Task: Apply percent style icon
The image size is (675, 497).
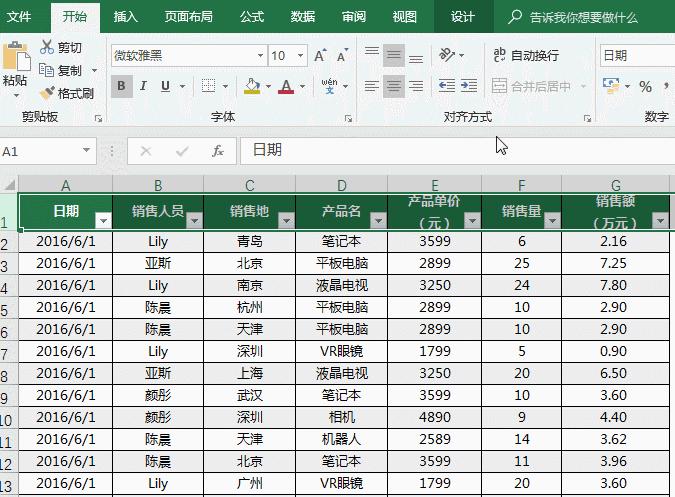Action: pos(645,86)
